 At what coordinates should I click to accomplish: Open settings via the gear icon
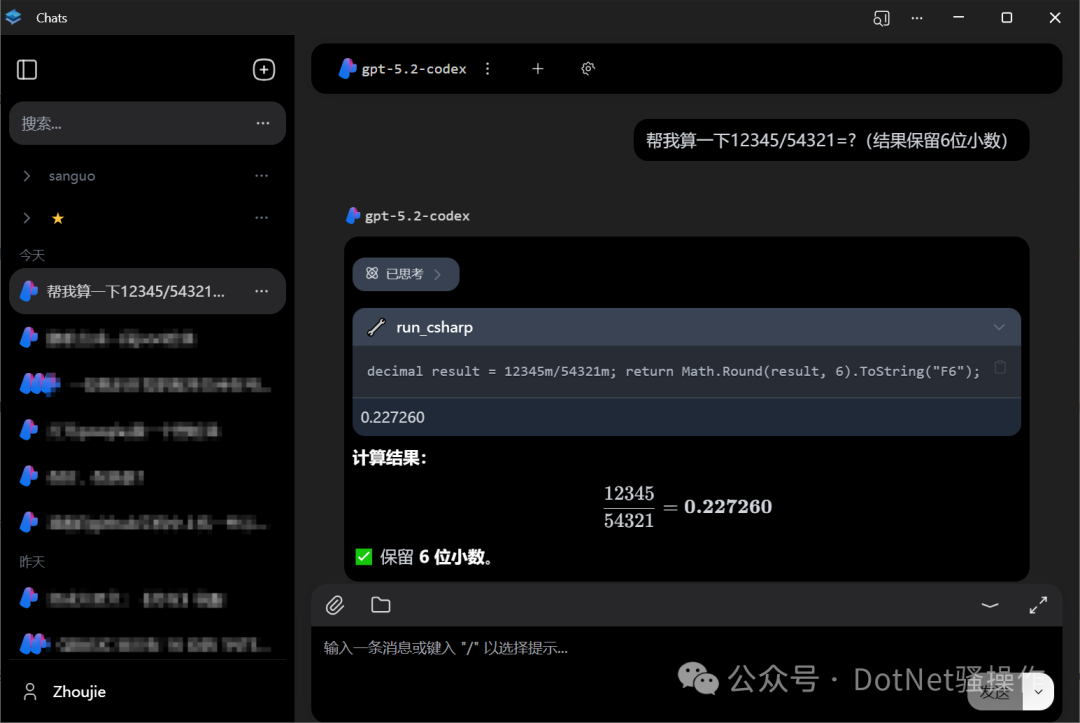click(588, 68)
